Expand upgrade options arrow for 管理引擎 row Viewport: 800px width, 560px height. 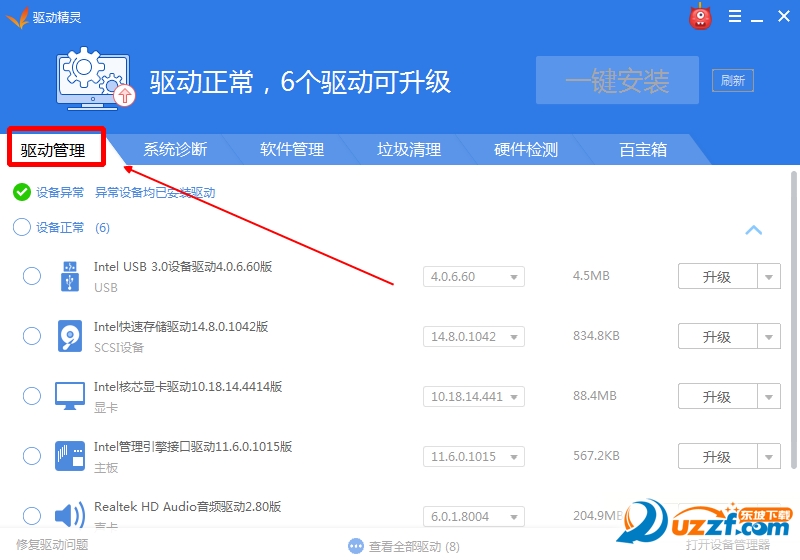(x=769, y=456)
